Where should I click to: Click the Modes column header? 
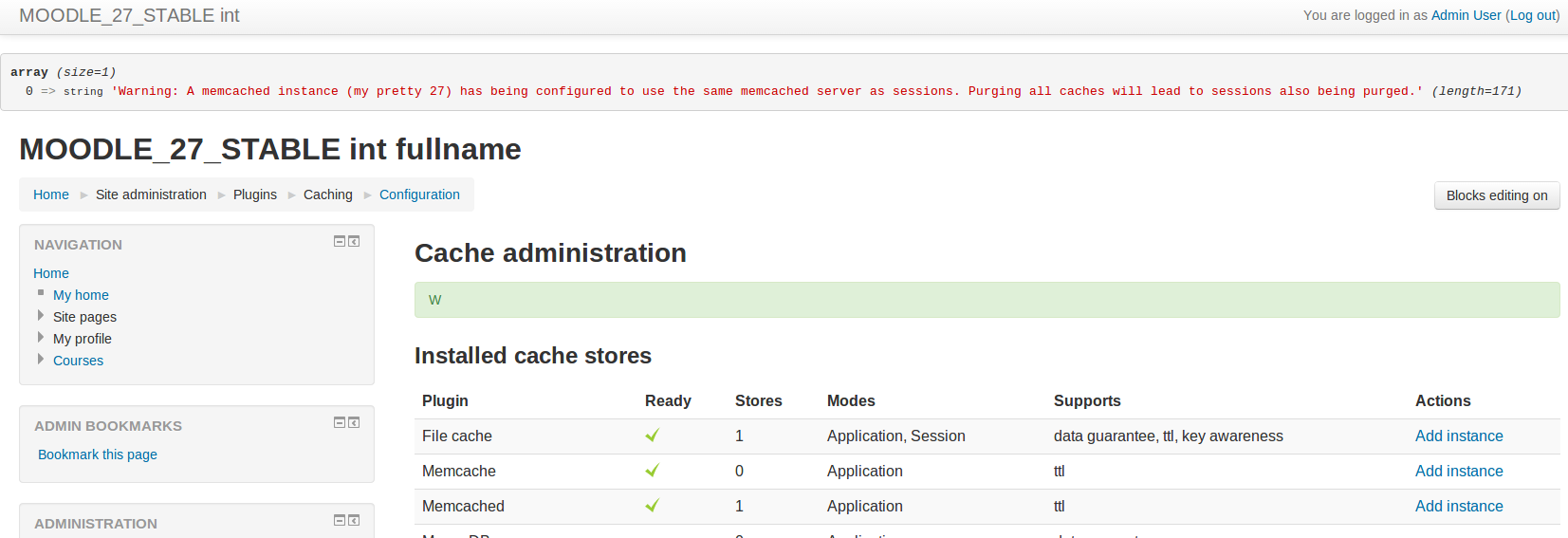851,400
